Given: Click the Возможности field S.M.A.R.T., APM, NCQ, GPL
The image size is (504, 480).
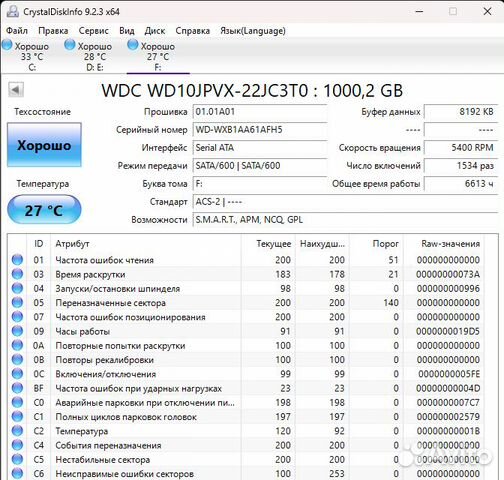Looking at the screenshot, I should coord(346,220).
